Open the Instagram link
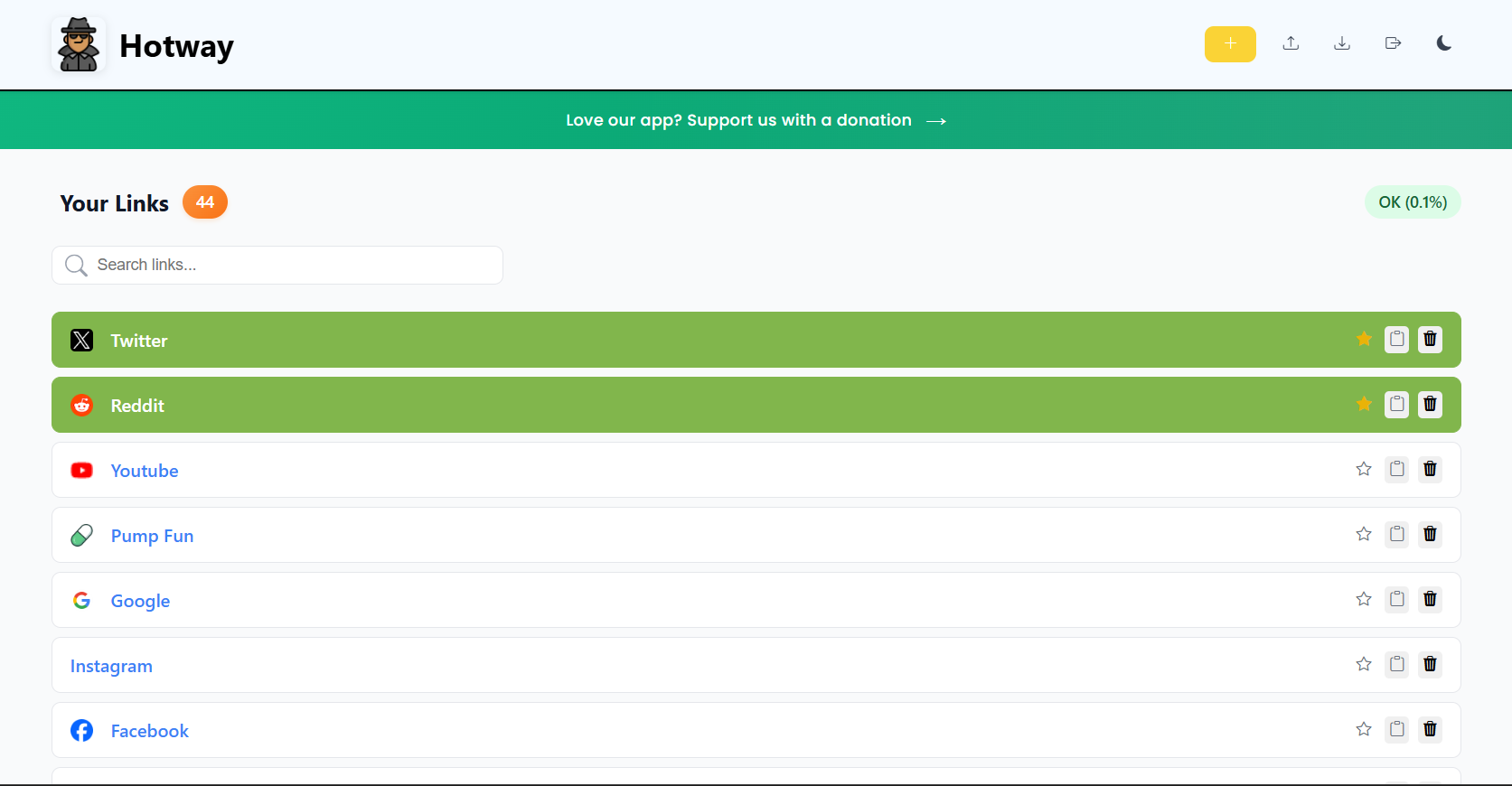 pyautogui.click(x=111, y=666)
